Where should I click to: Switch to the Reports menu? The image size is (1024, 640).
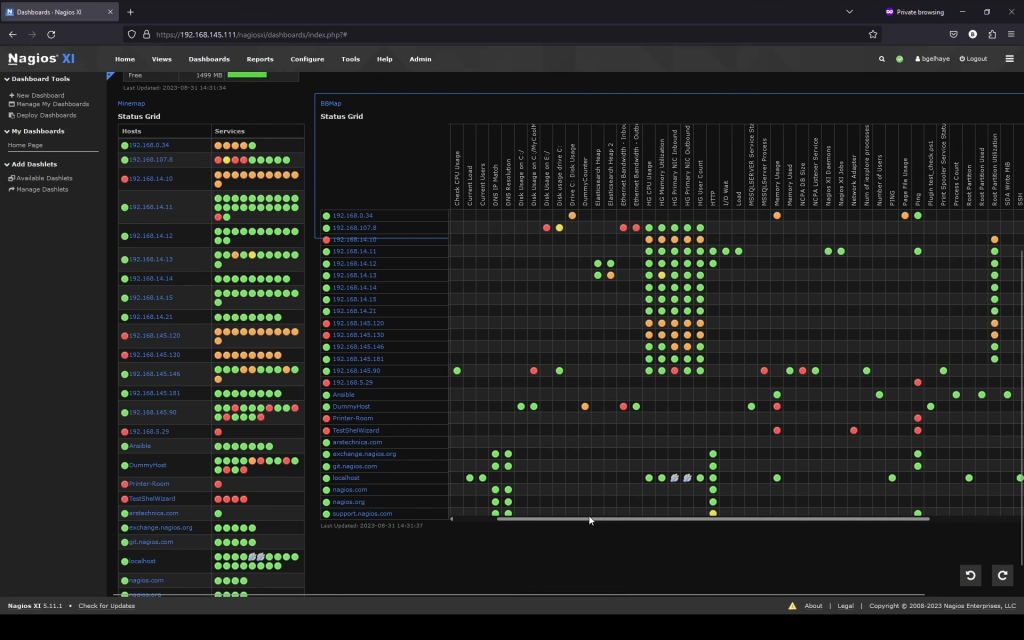coord(260,59)
